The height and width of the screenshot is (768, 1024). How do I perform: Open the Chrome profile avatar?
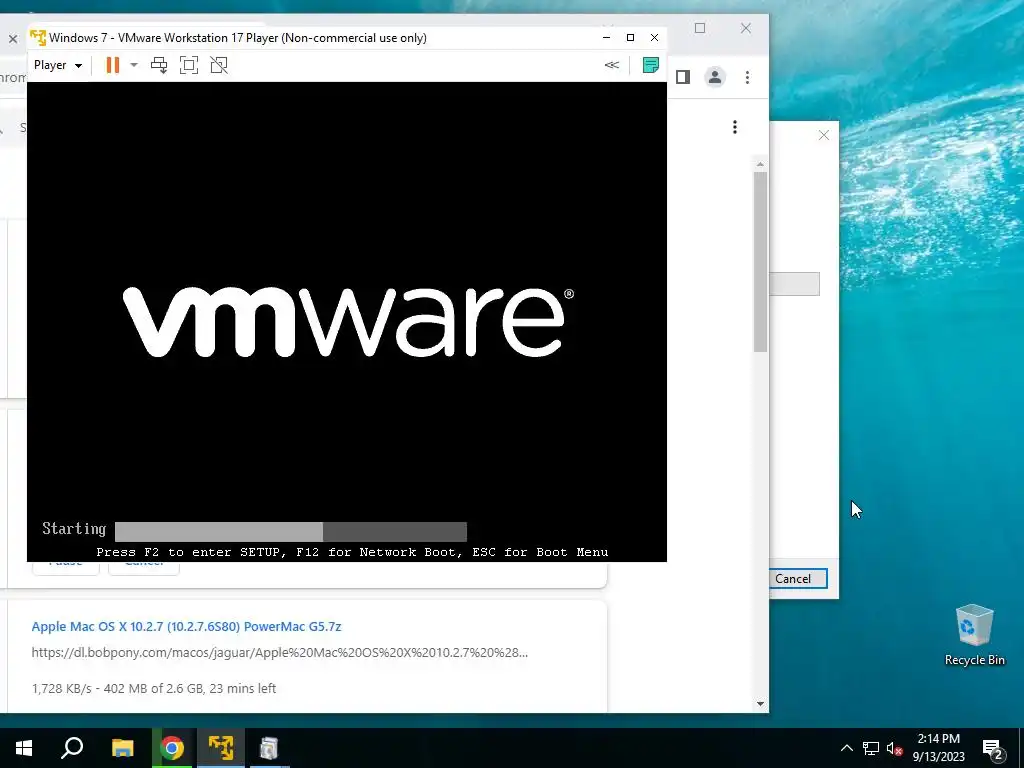(x=715, y=77)
